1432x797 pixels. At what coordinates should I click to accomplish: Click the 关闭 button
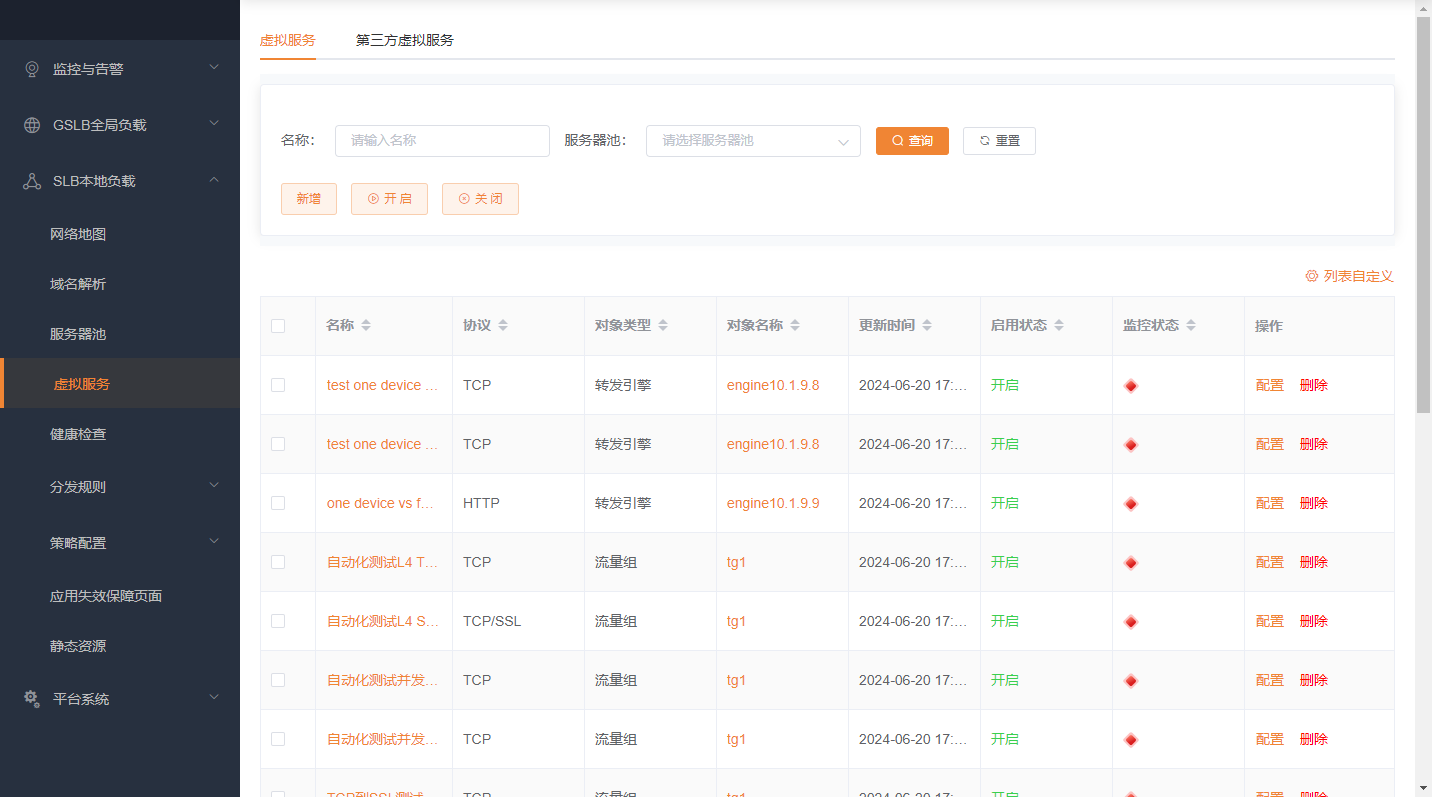coord(480,199)
